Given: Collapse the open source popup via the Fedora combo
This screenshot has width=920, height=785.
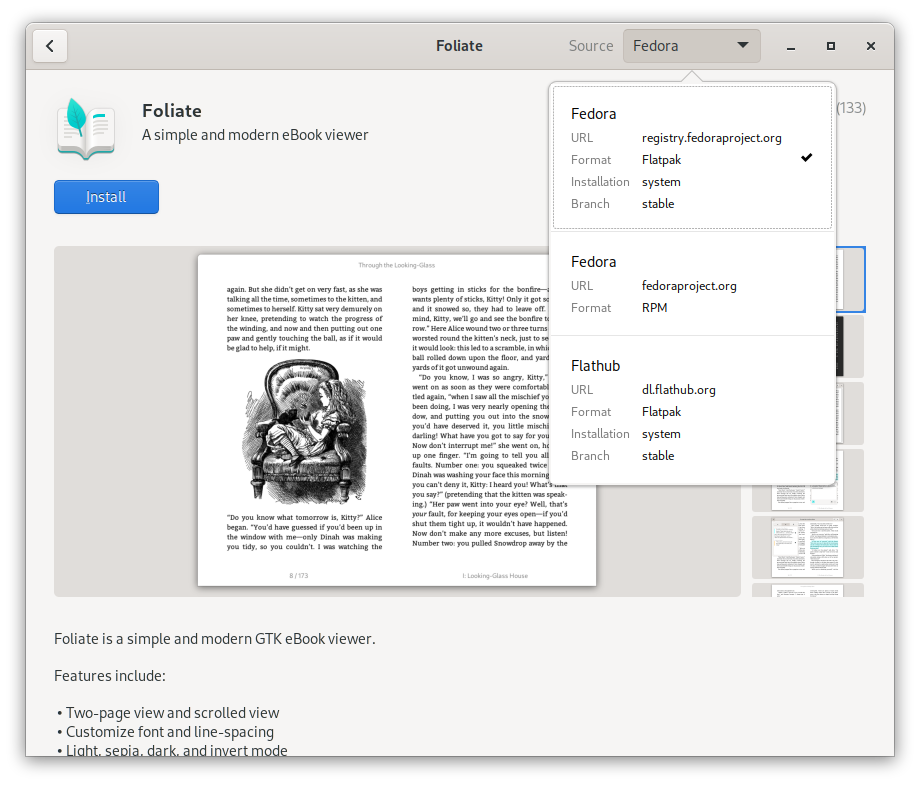Looking at the screenshot, I should 692,46.
